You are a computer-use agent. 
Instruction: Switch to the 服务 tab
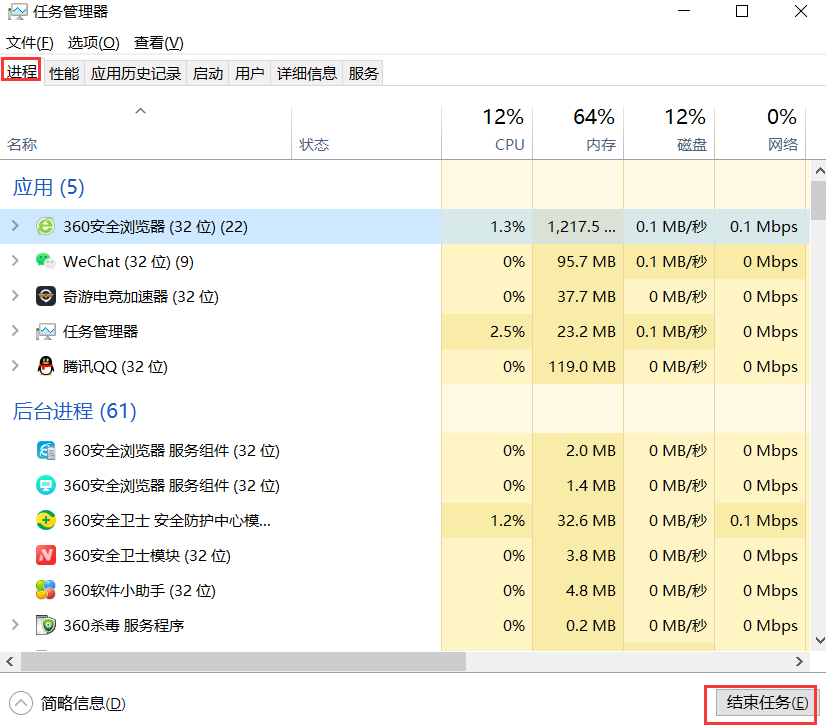pos(363,73)
